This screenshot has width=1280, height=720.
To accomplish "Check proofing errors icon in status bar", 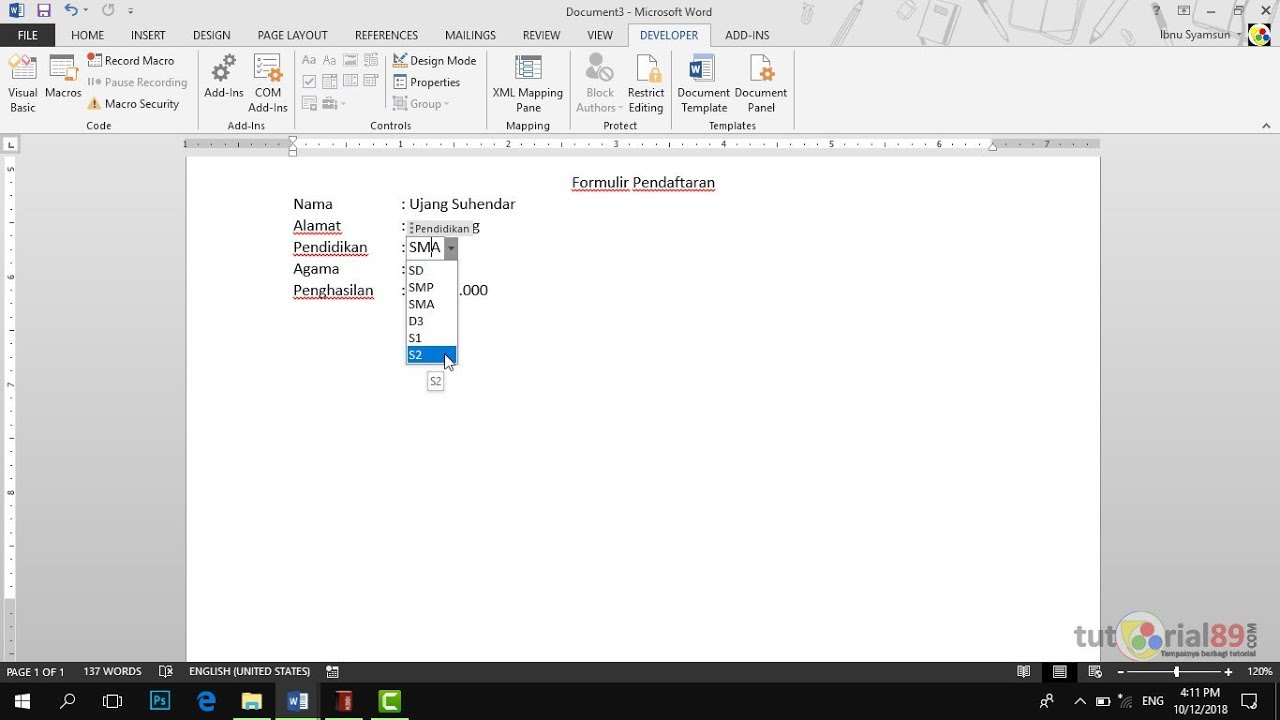I will coord(166,671).
